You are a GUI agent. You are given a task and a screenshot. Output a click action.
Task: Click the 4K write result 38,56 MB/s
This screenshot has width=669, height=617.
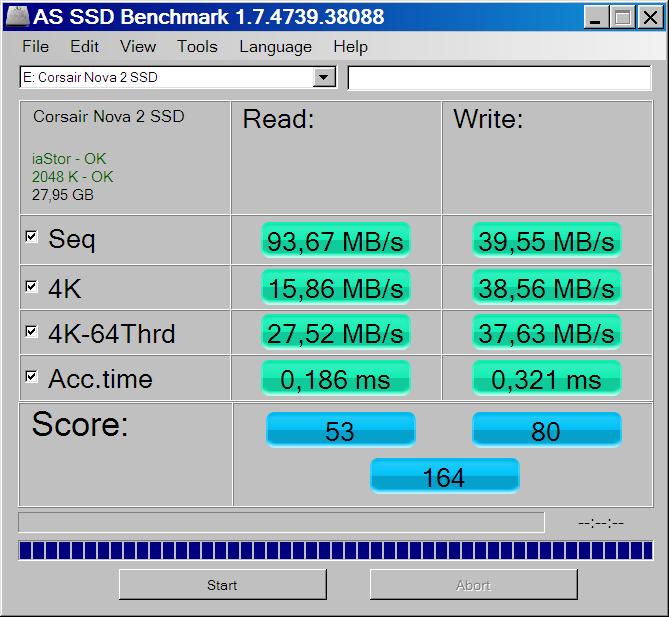(x=547, y=287)
